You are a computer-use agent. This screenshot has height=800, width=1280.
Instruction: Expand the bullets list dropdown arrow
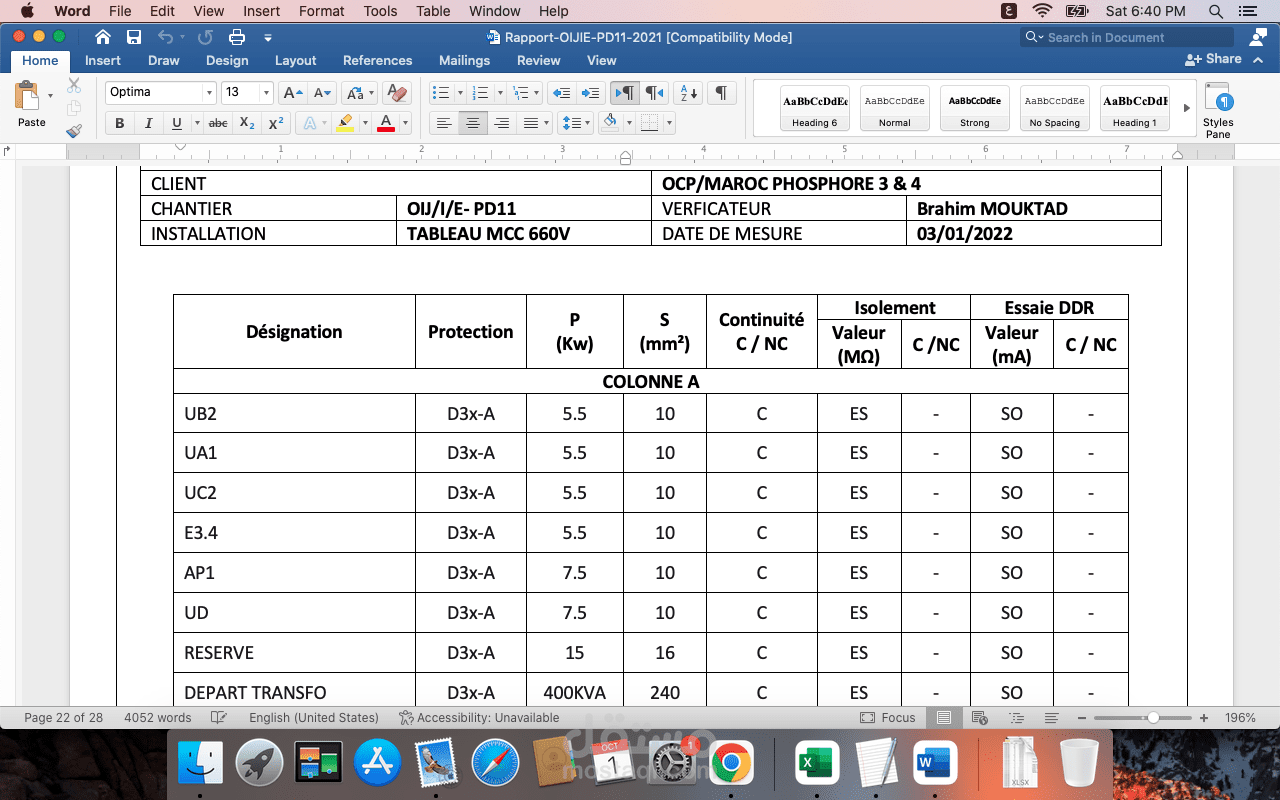point(460,93)
